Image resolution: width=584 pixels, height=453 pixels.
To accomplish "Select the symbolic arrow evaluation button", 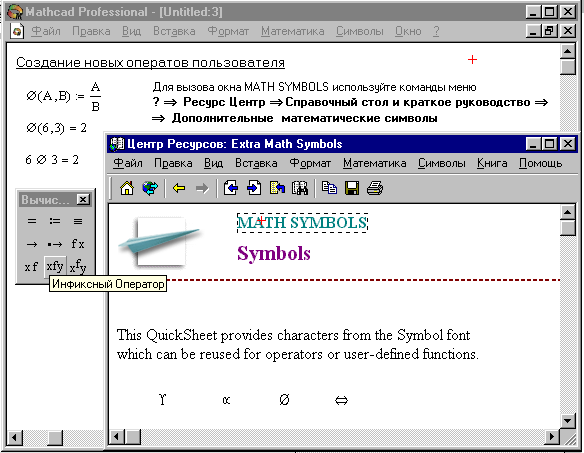I will (x=32, y=244).
